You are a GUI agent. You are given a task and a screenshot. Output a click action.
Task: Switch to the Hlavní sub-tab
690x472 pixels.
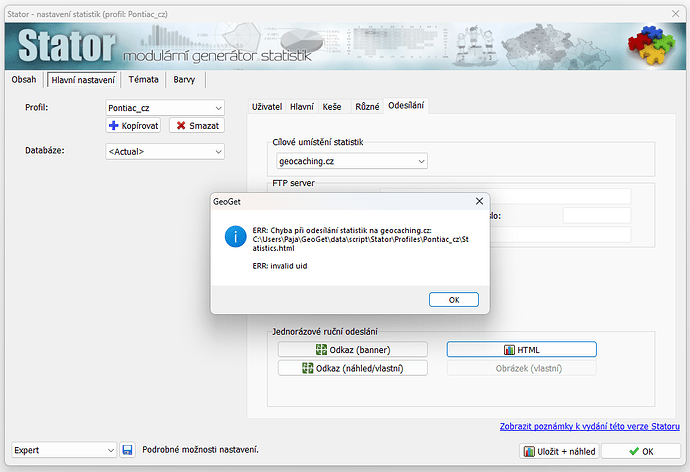[x=302, y=106]
